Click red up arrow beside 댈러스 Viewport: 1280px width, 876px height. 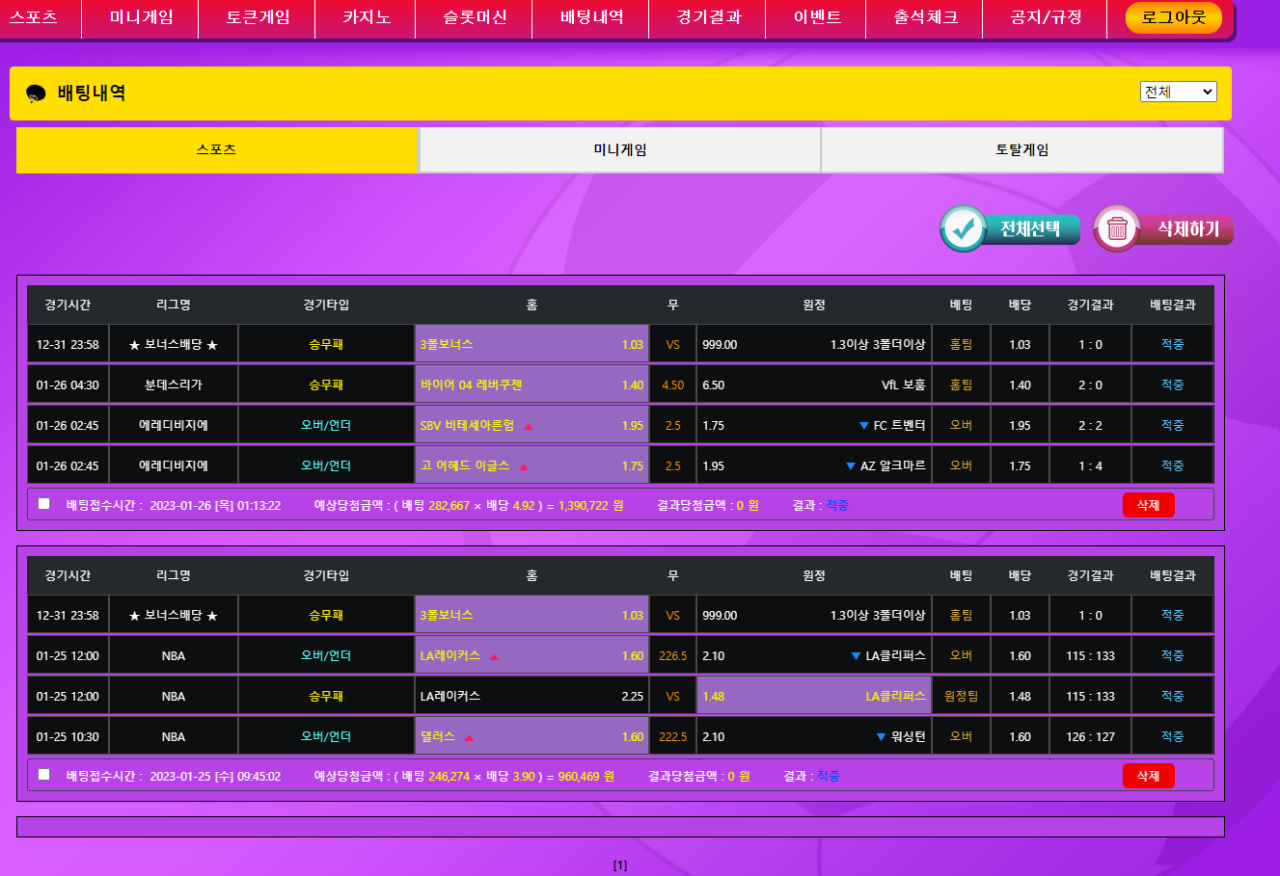469,738
